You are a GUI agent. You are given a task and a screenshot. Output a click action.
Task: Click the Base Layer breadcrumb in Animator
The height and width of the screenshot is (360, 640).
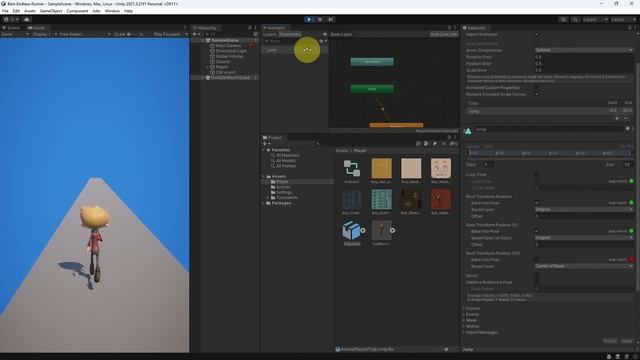341,34
